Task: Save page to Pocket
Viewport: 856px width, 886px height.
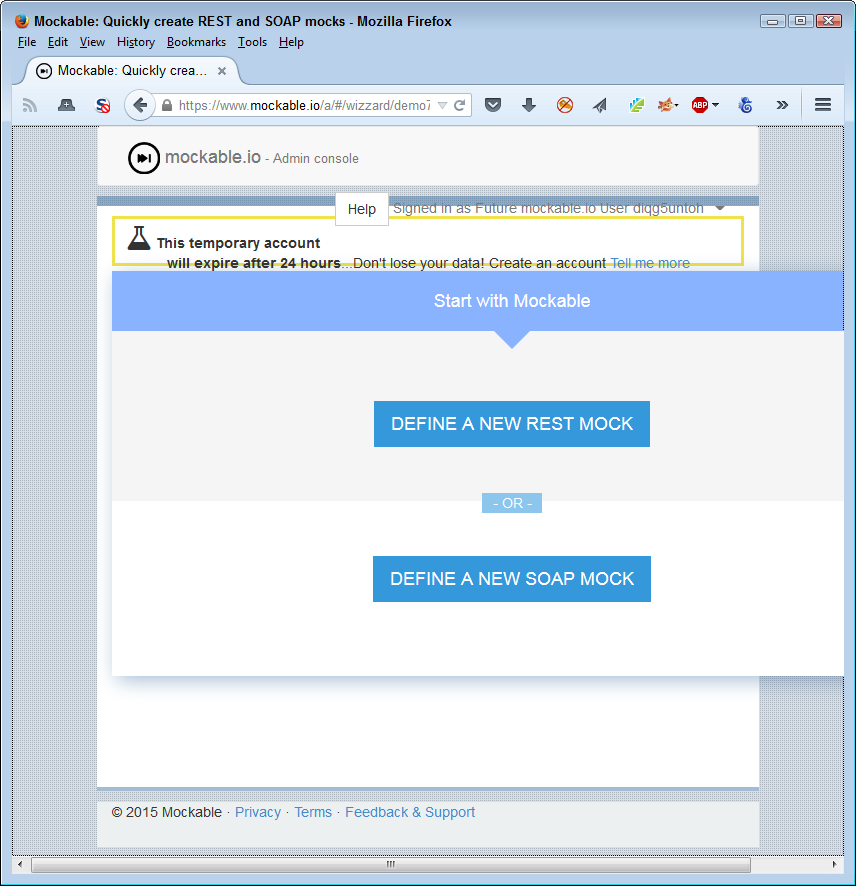Action: (493, 105)
